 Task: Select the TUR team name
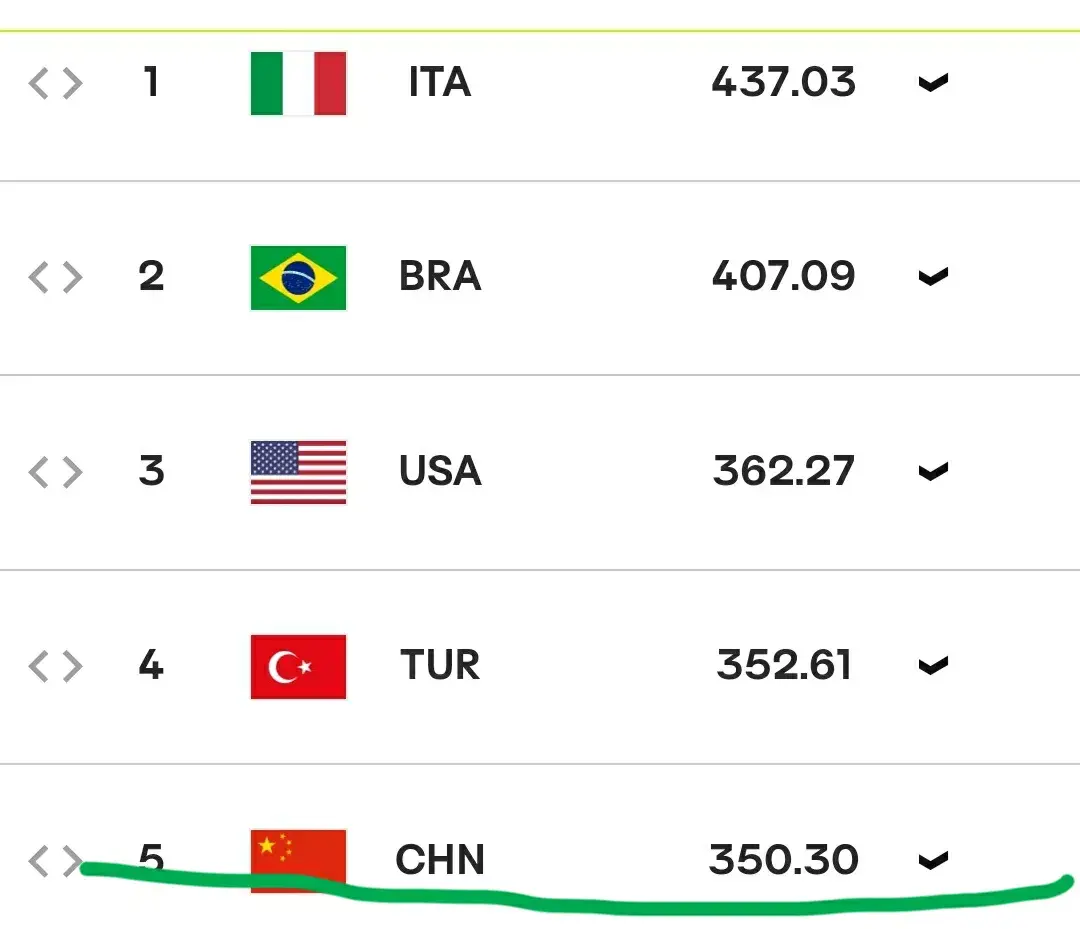439,665
